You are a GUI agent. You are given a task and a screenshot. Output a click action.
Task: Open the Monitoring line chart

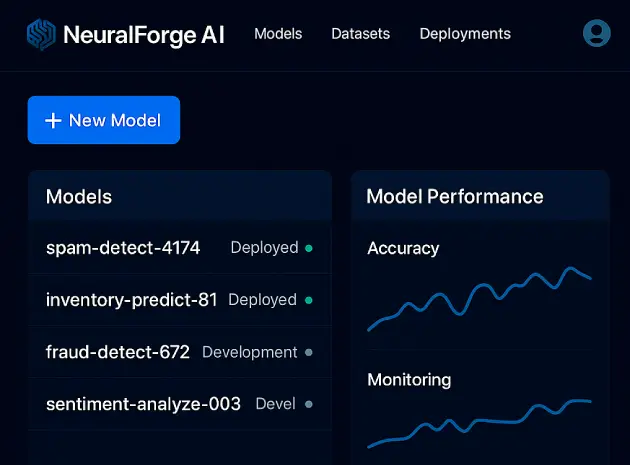(479, 424)
